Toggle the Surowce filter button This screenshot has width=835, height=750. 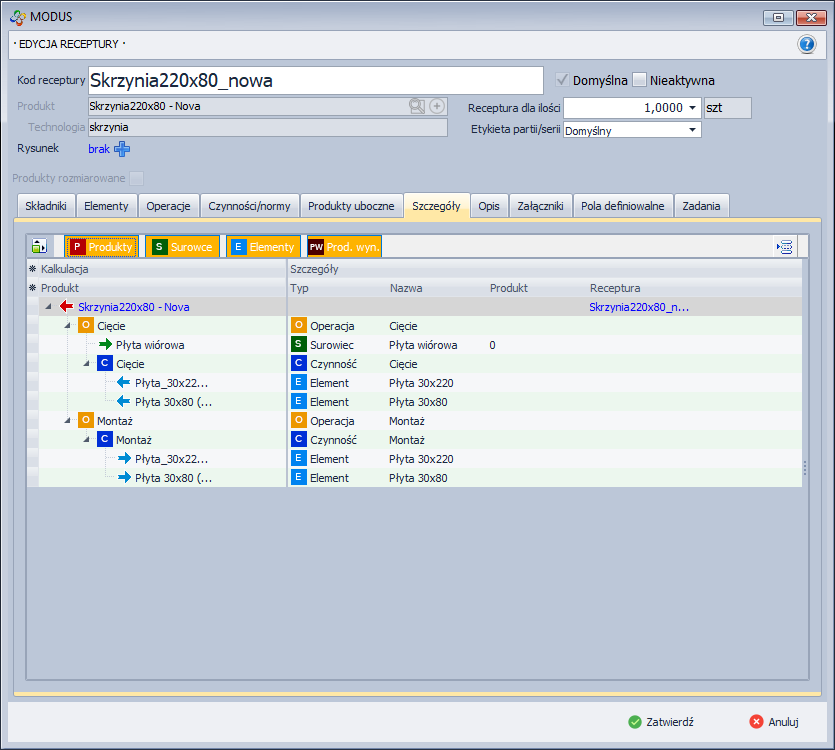(x=182, y=247)
